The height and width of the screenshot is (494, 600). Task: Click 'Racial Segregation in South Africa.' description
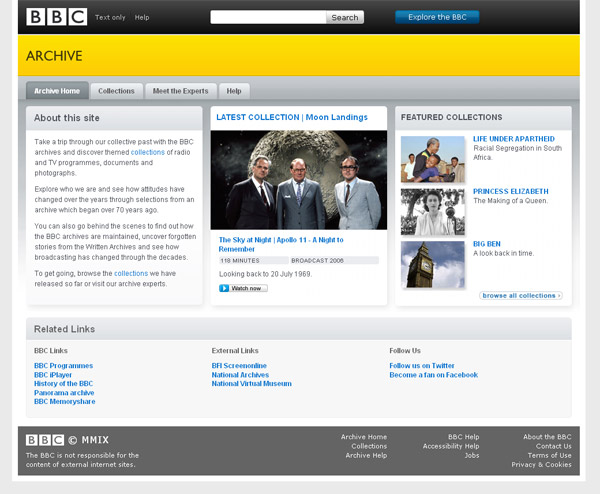[x=517, y=153]
